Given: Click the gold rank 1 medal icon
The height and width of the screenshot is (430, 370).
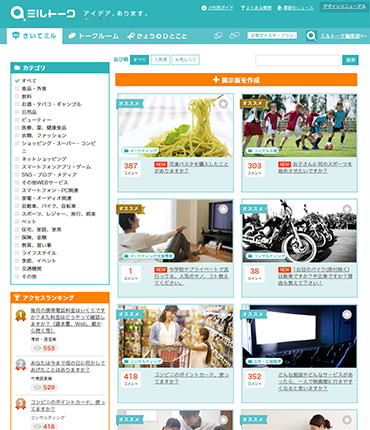Looking at the screenshot, I should coord(21,315).
